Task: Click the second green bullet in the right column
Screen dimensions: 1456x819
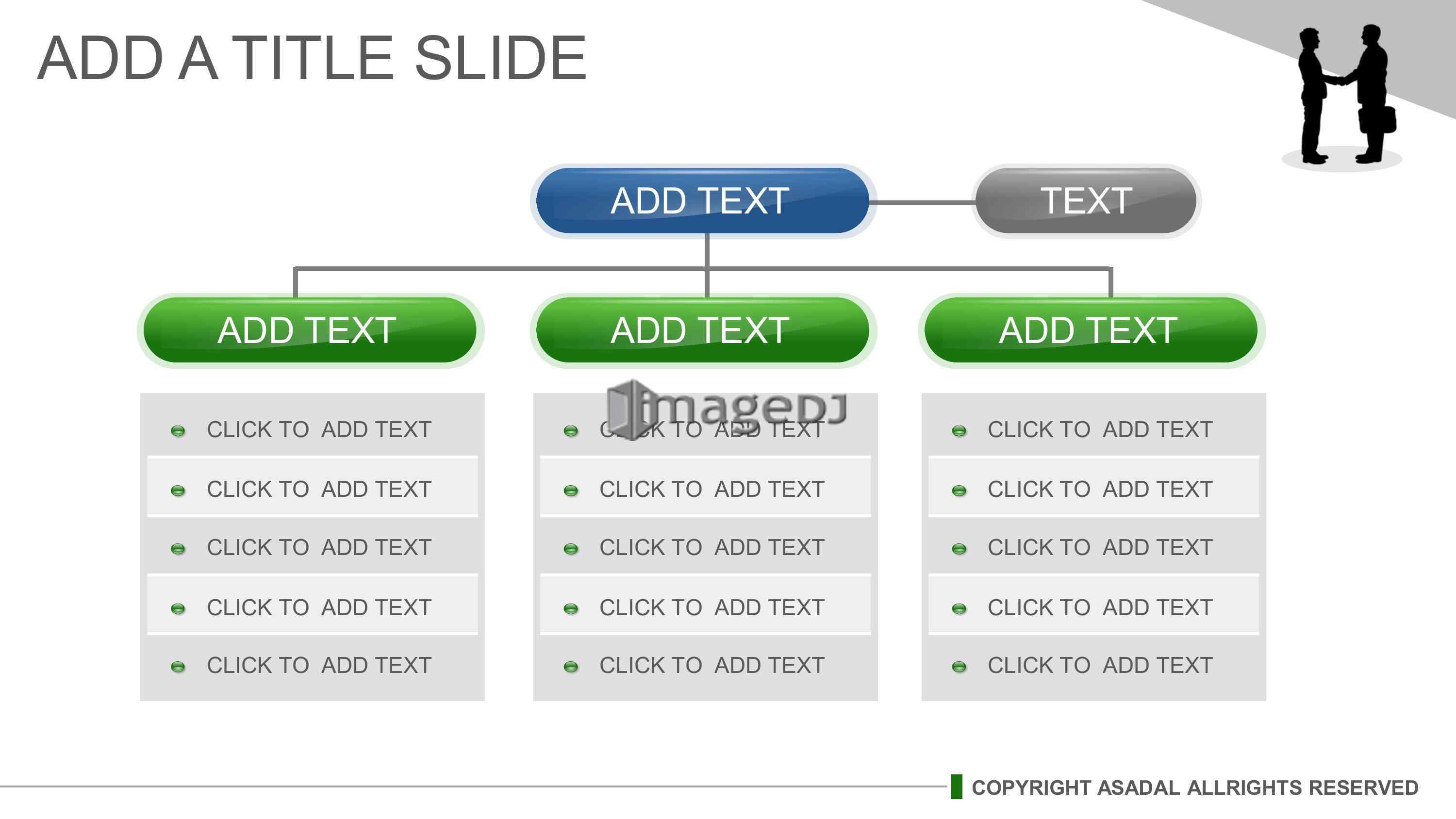Action: (959, 491)
